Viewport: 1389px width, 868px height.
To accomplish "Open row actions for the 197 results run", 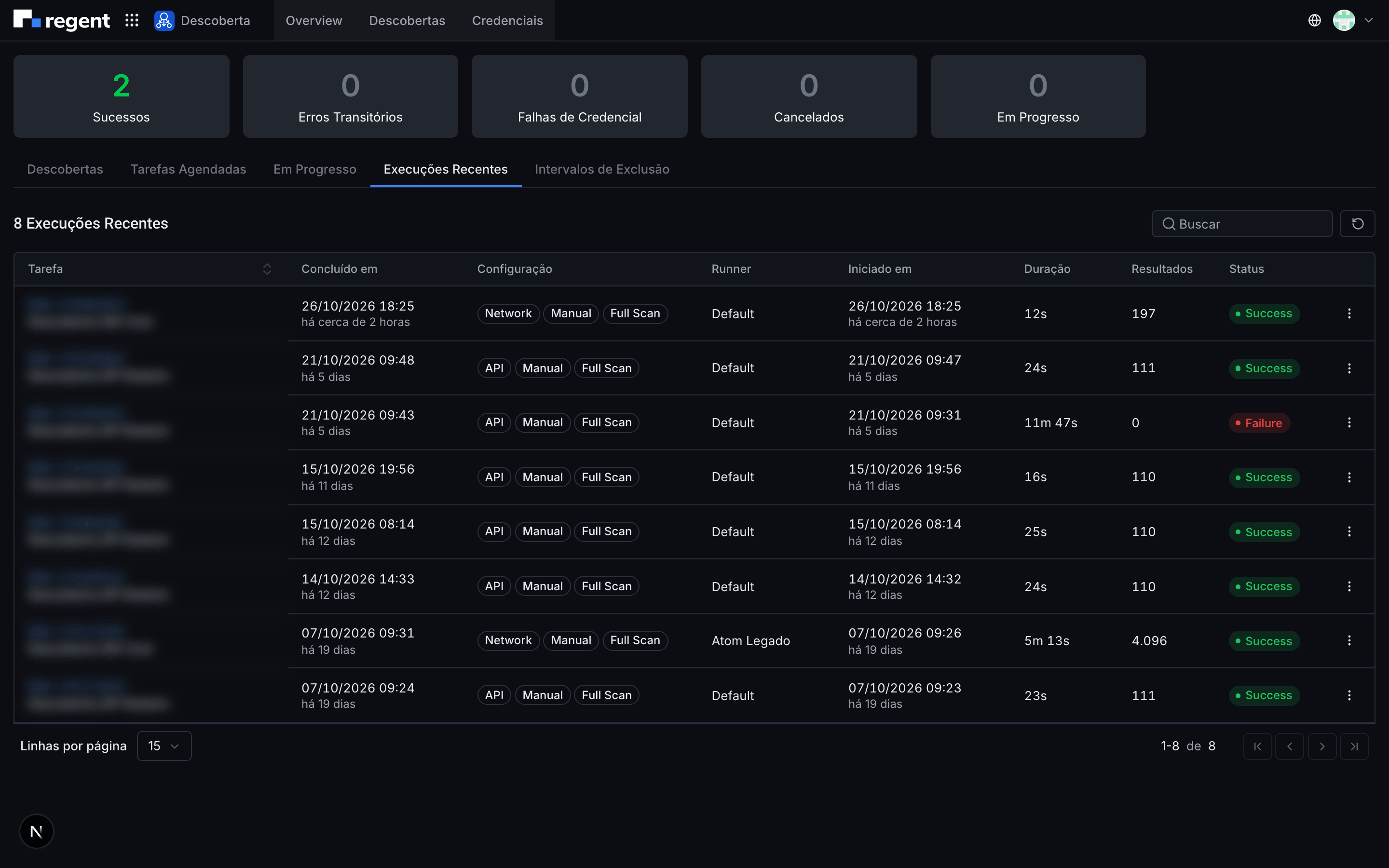I will [x=1349, y=313].
